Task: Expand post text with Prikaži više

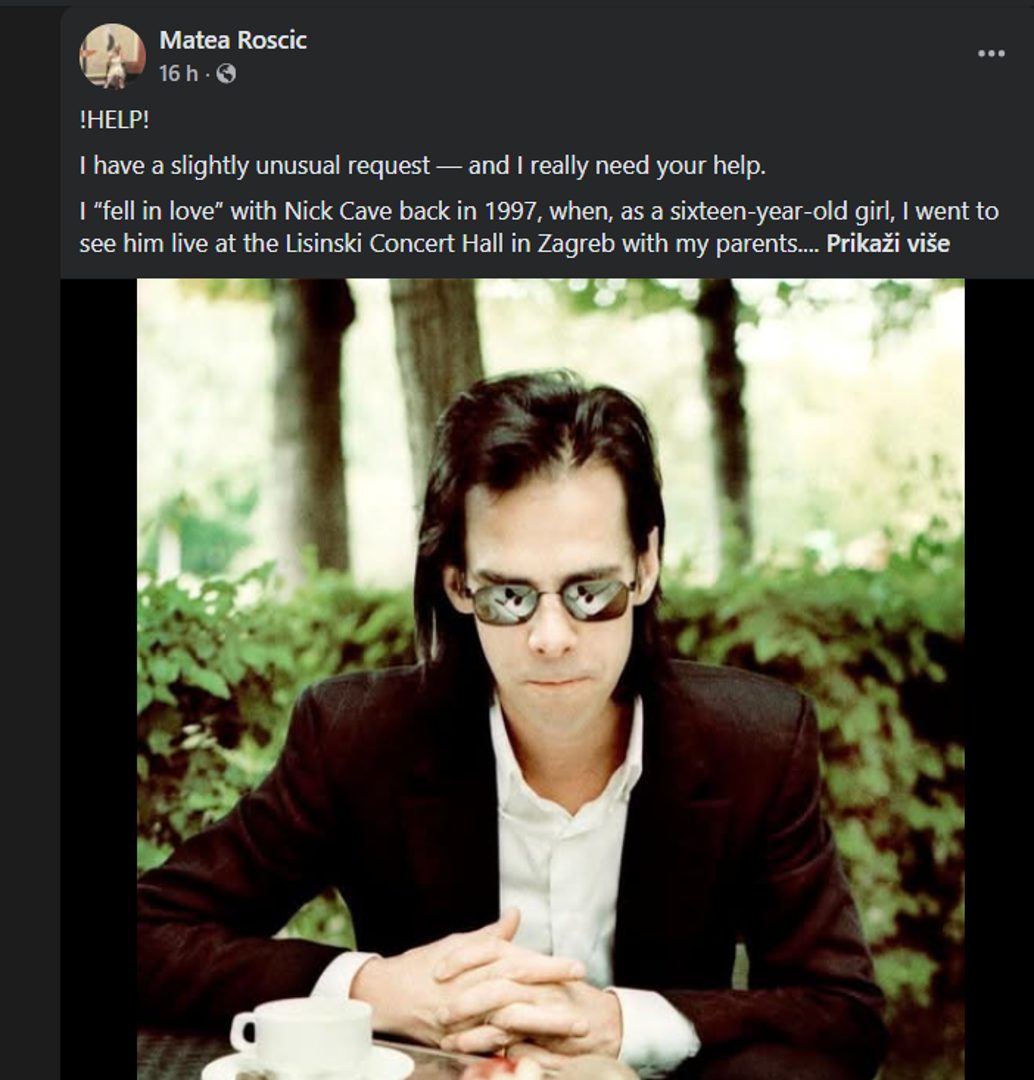Action: pos(888,243)
